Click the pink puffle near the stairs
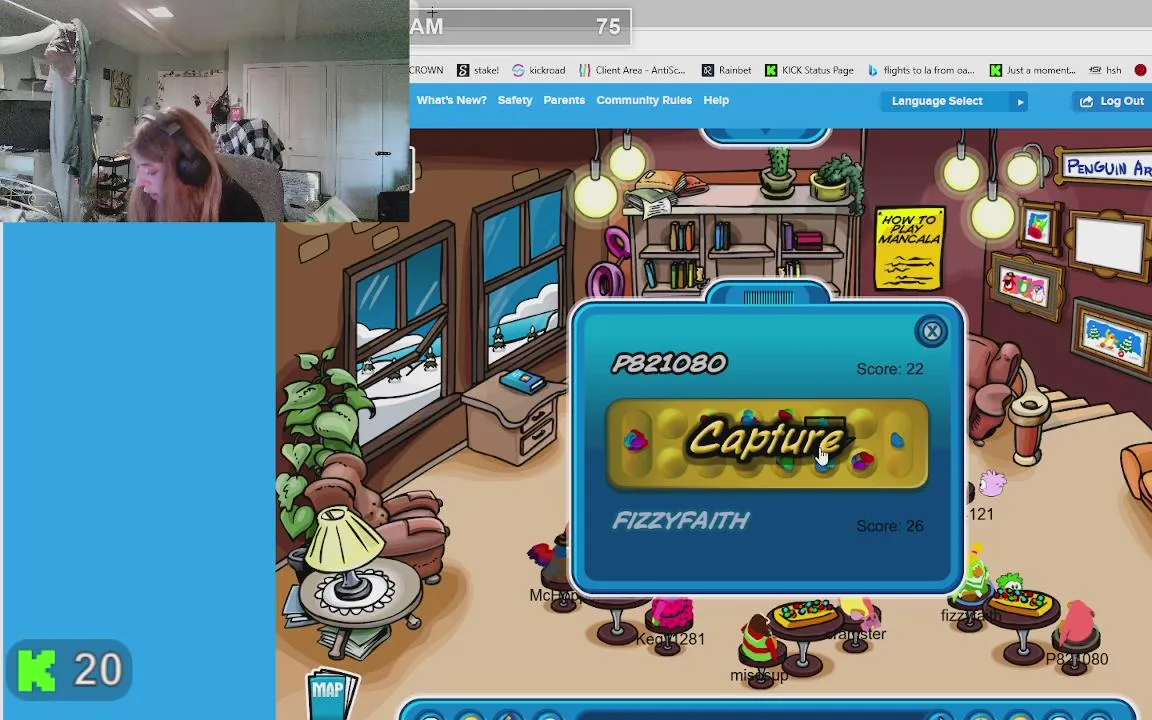 pyautogui.click(x=993, y=483)
